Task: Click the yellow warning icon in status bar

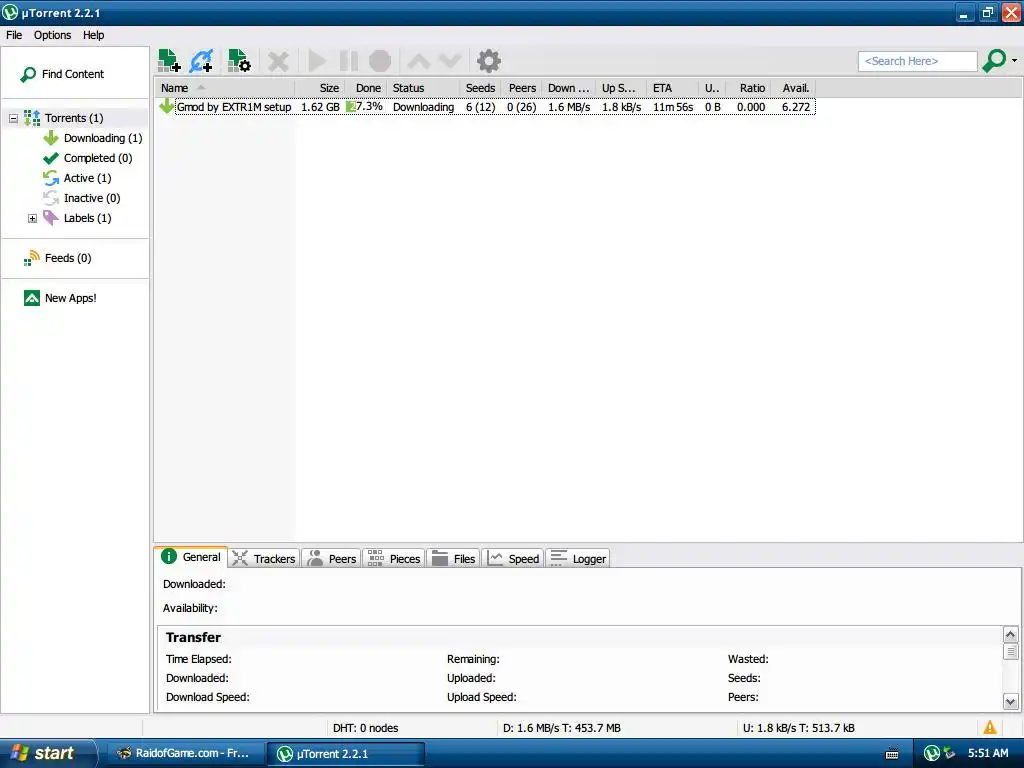Action: pyautogui.click(x=990, y=728)
